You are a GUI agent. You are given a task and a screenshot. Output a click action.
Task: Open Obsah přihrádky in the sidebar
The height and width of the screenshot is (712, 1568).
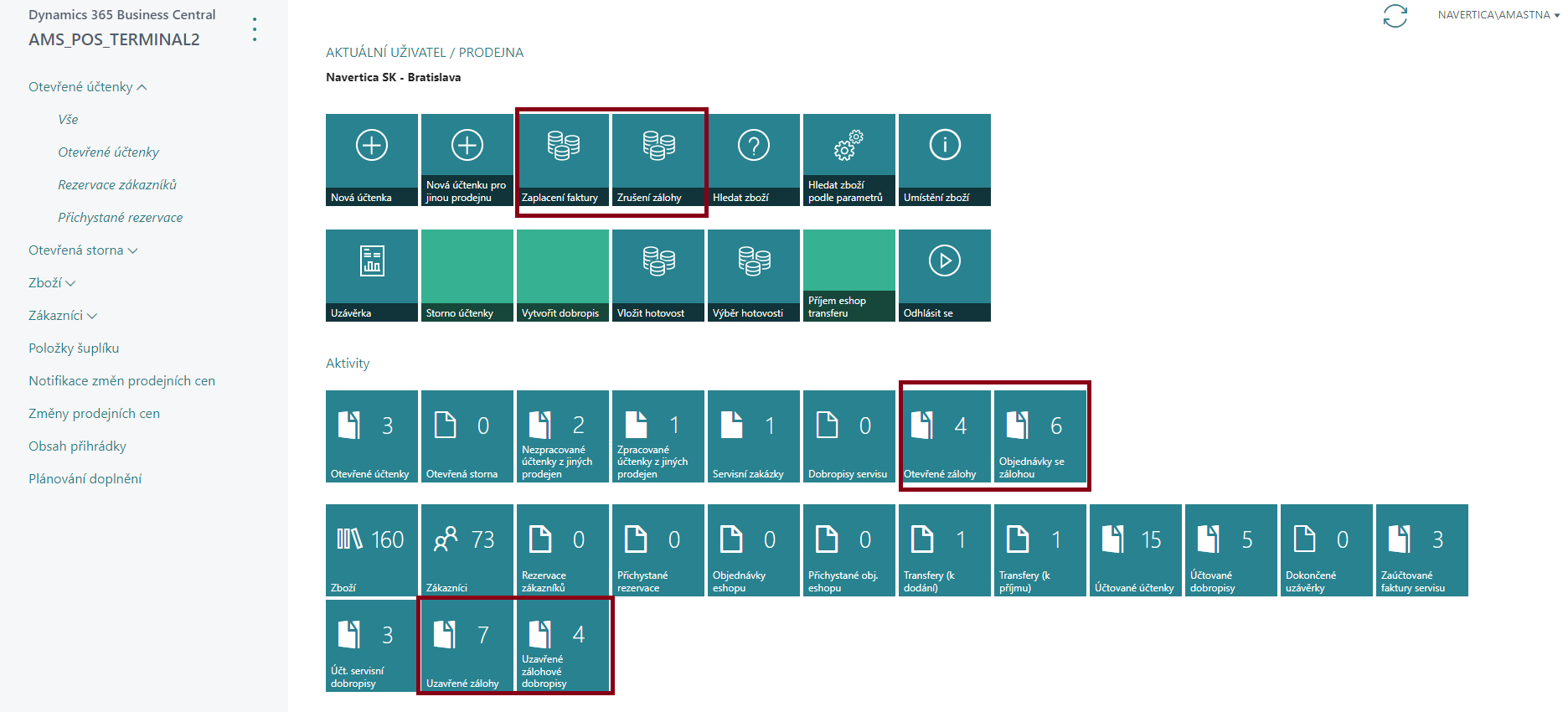click(77, 446)
